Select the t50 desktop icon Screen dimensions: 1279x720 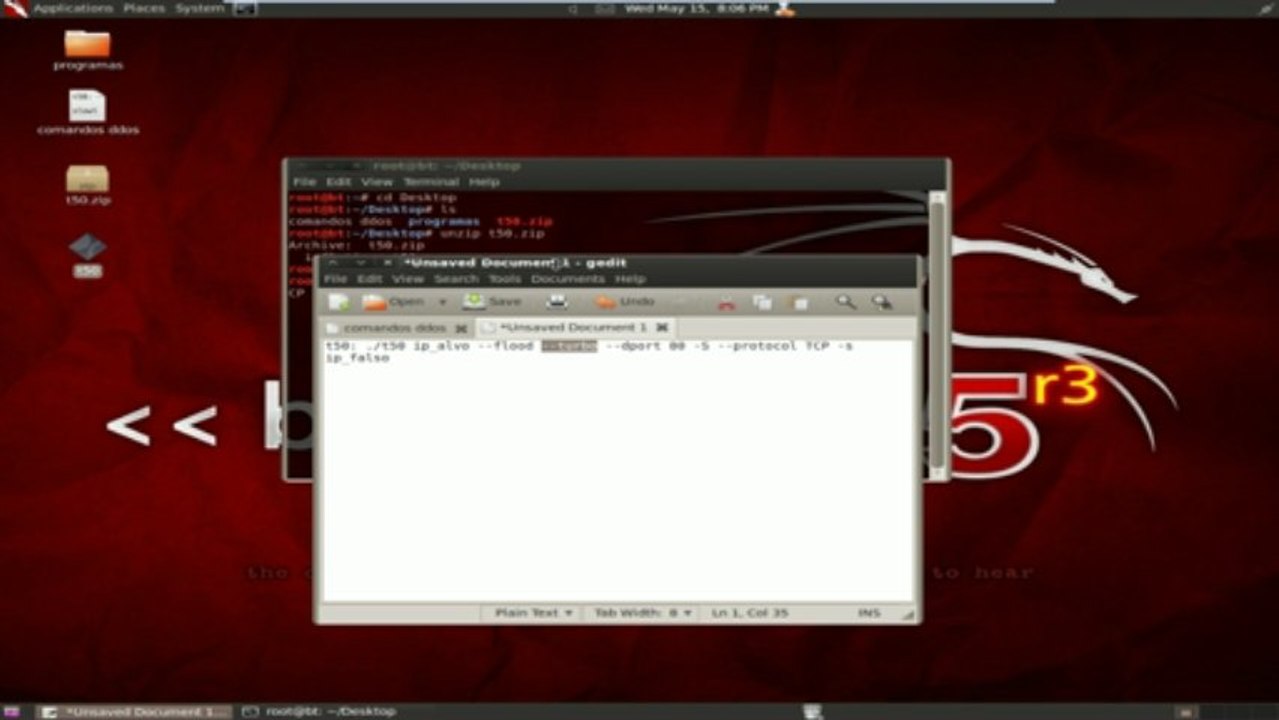pyautogui.click(x=88, y=255)
